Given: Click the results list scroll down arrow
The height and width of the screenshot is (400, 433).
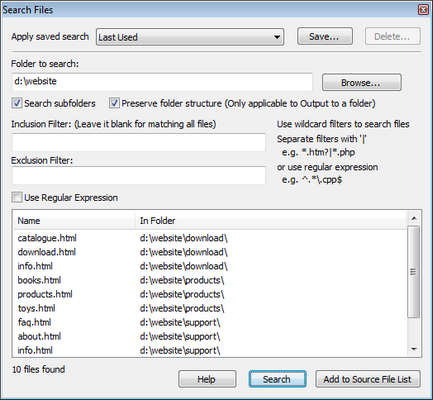Looking at the screenshot, I should [414, 349].
